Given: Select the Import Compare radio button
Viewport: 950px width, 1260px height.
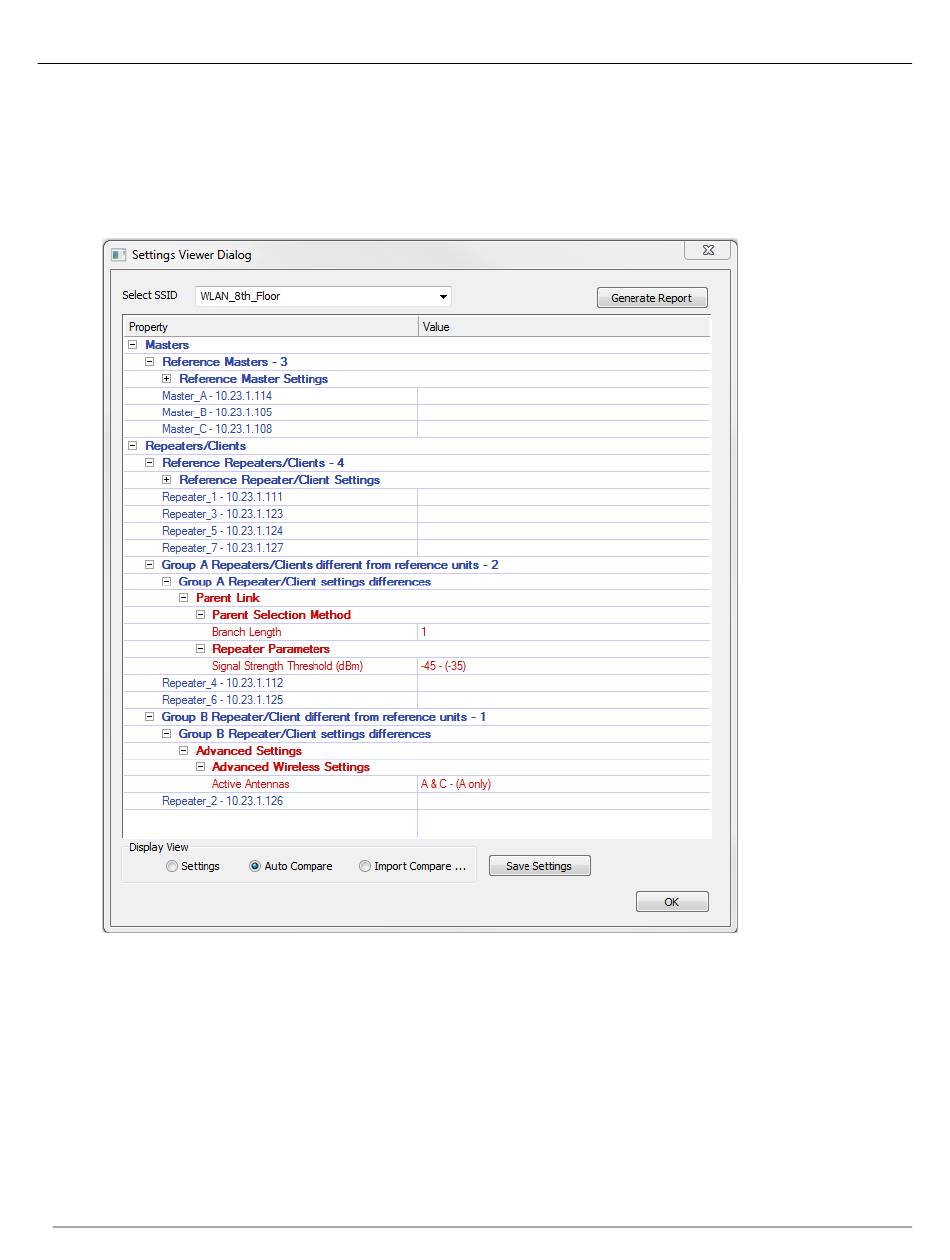Looking at the screenshot, I should pos(365,867).
